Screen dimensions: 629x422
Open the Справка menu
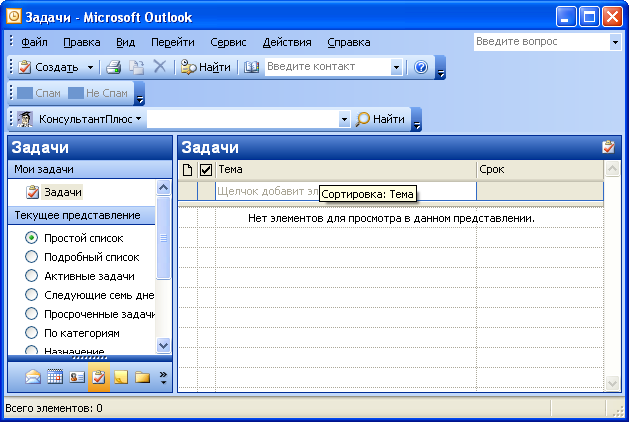click(x=349, y=42)
